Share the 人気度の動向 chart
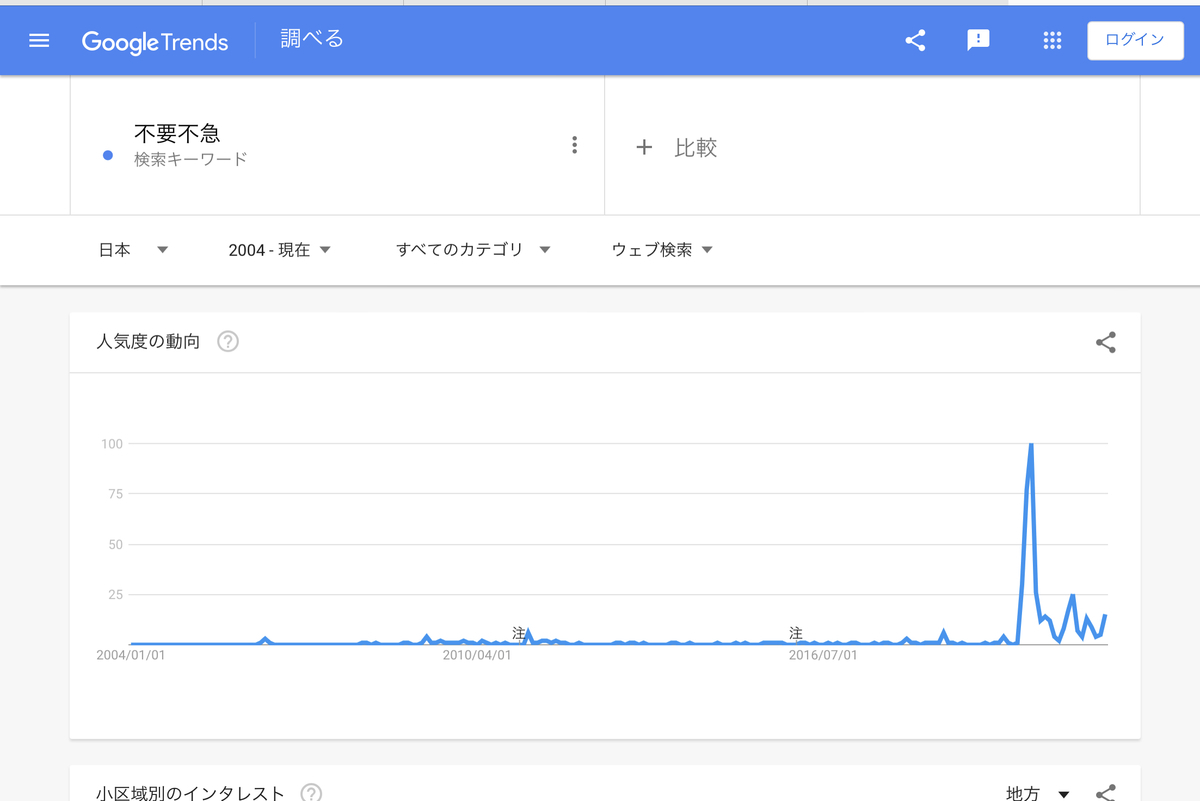Viewport: 1200px width, 801px height. pos(1105,341)
